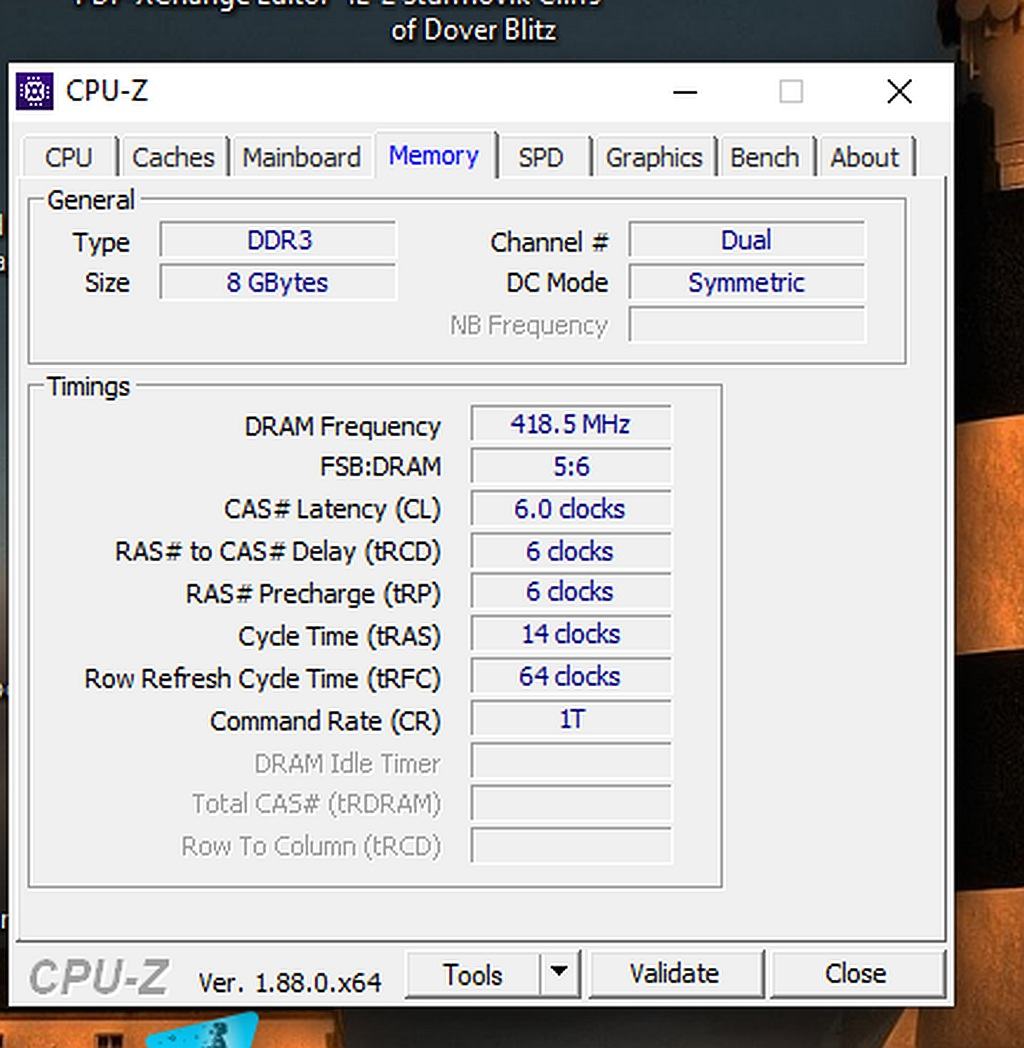The image size is (1024, 1048).
Task: Click the 14 clocks tRAS value
Action: (x=571, y=634)
